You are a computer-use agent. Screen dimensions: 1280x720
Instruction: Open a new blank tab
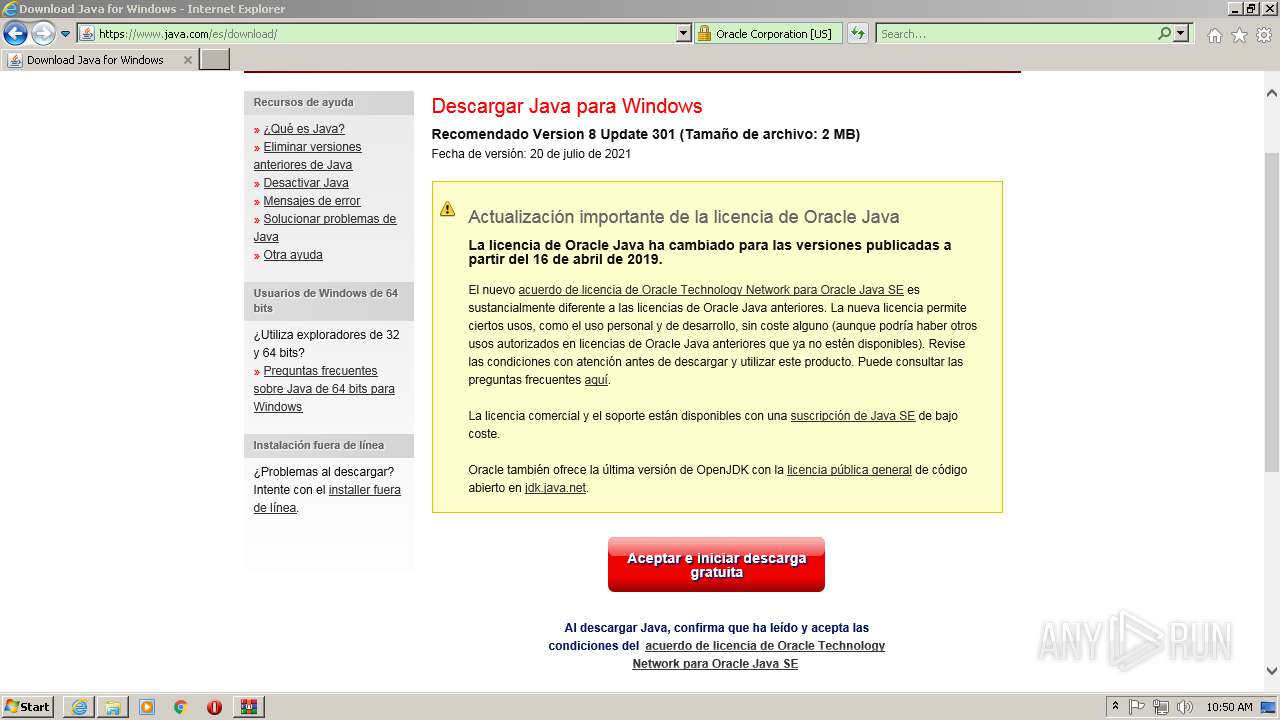pos(215,60)
